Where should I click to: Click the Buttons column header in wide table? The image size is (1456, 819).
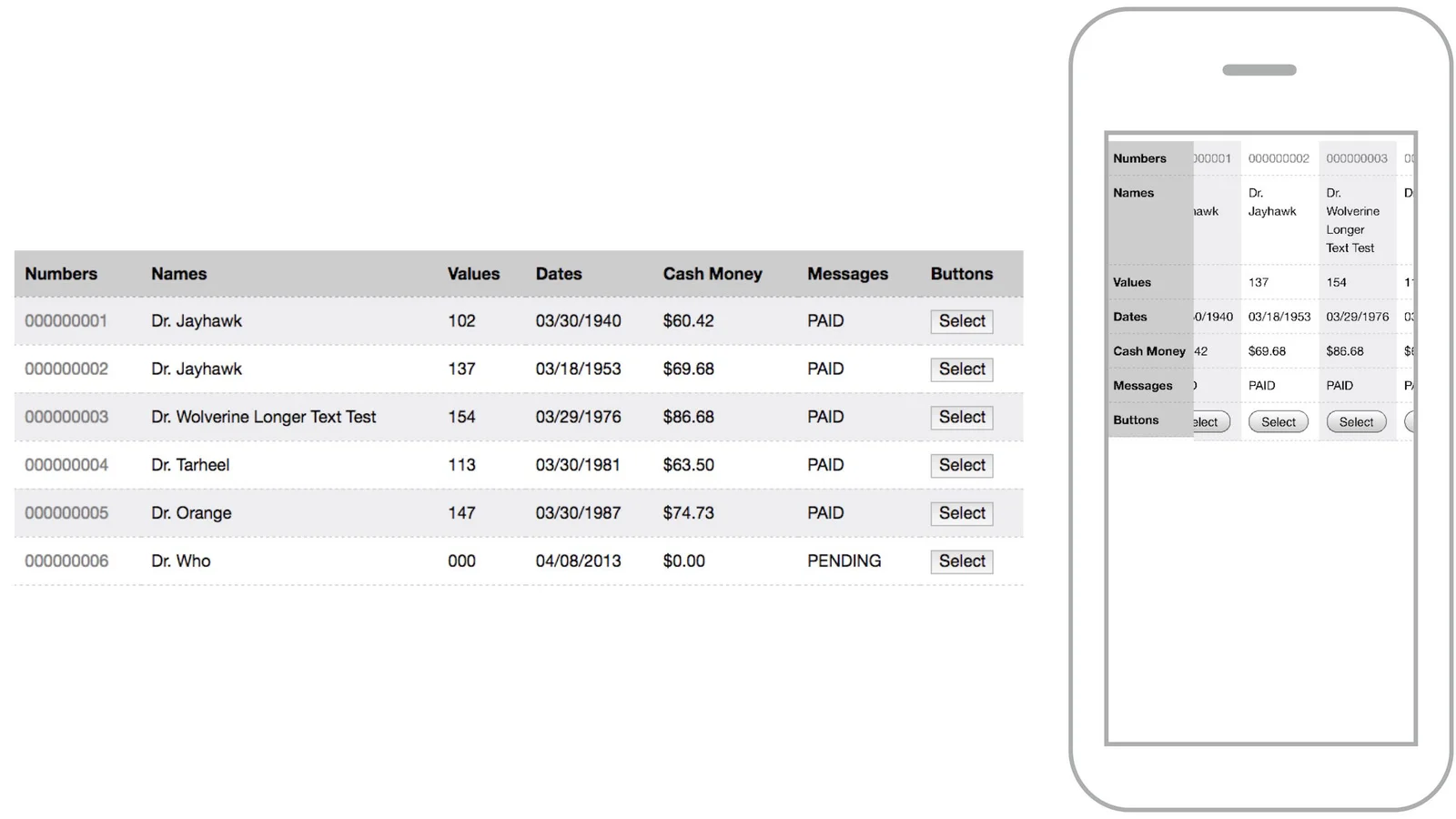point(961,274)
